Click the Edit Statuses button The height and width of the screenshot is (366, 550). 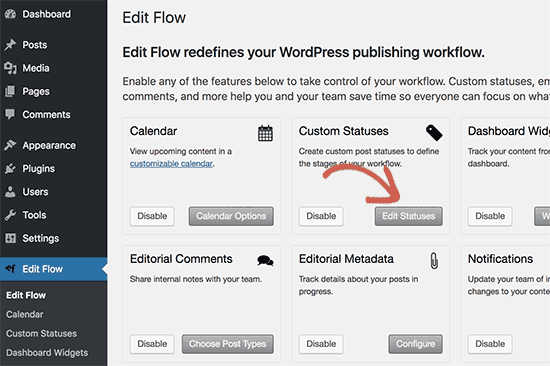coord(409,216)
